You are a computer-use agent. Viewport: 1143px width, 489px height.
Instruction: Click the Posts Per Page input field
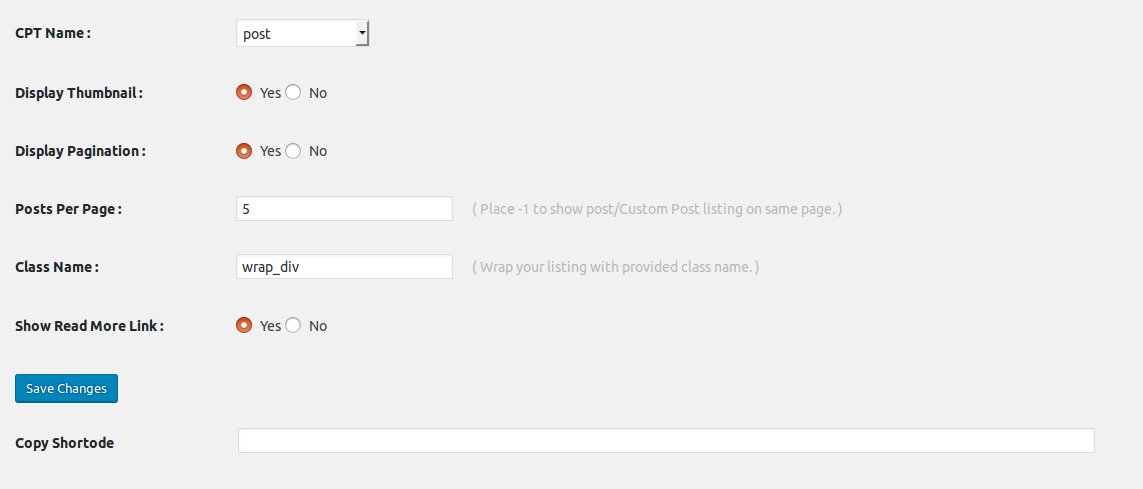pyautogui.click(x=345, y=209)
